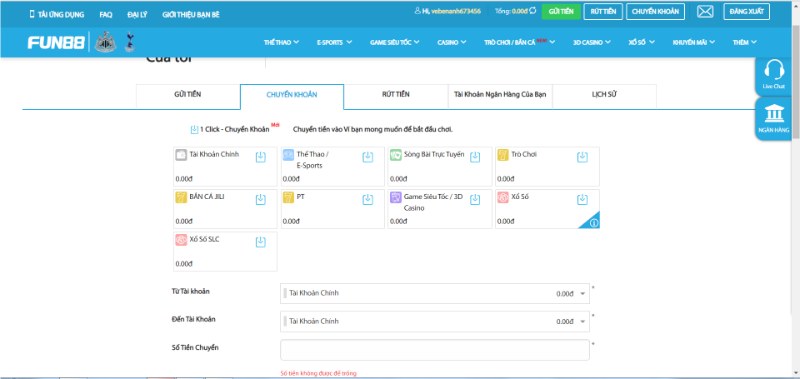Expand the E-SPORTS menu

point(334,42)
